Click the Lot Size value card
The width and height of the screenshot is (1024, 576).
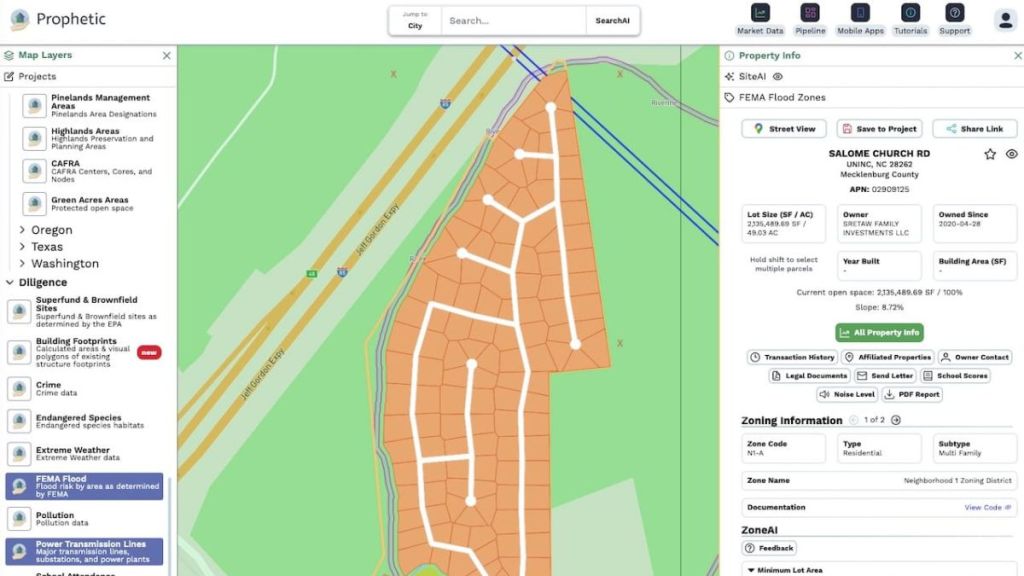(784, 223)
